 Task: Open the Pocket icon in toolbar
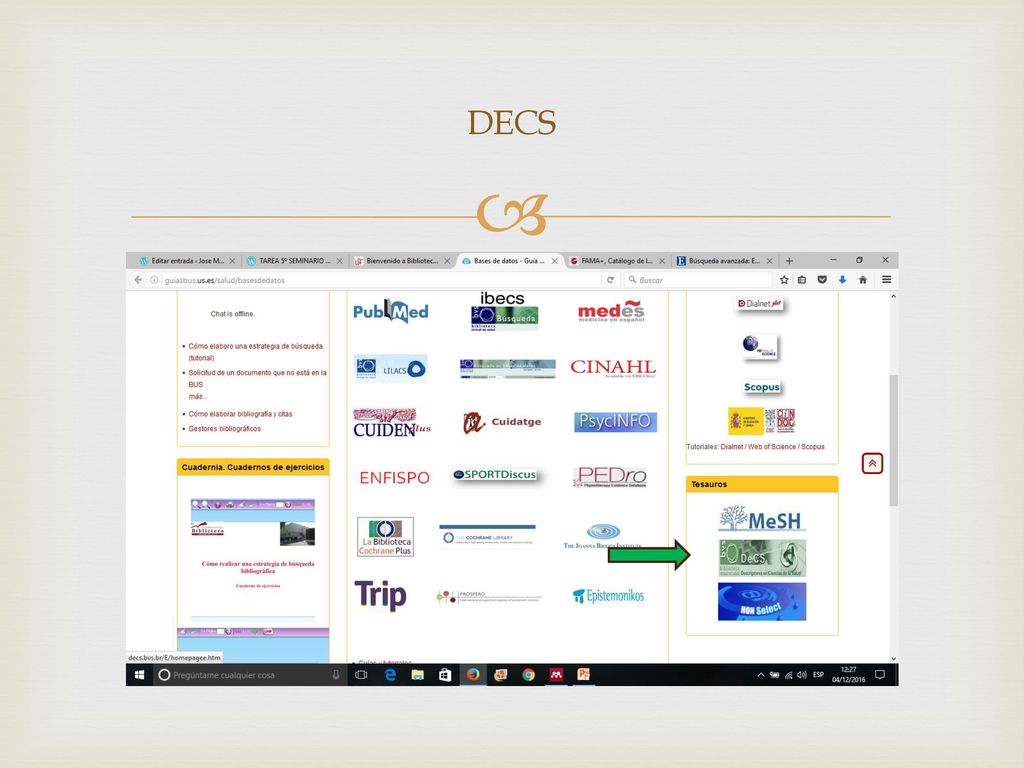click(x=822, y=280)
